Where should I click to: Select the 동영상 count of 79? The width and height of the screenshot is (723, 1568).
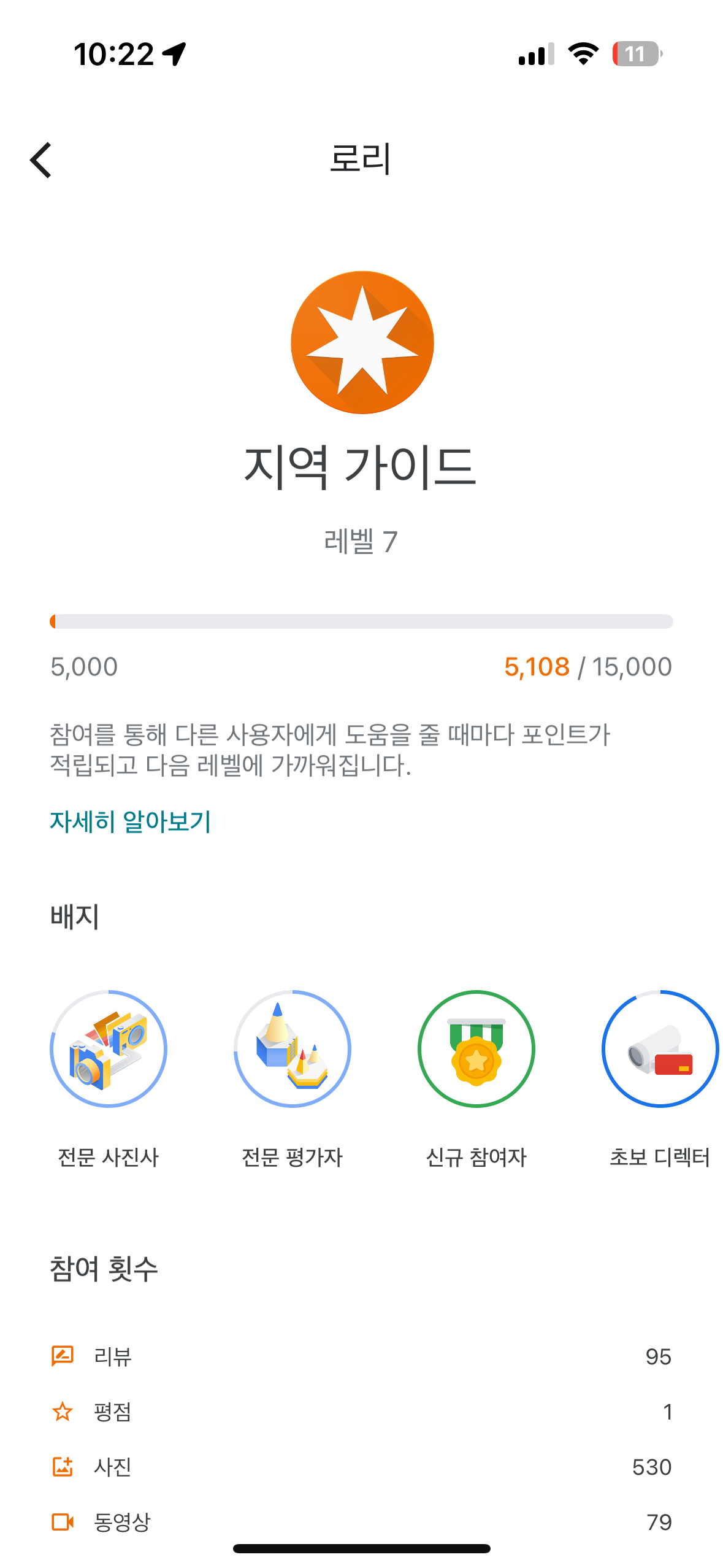pyautogui.click(x=659, y=1522)
